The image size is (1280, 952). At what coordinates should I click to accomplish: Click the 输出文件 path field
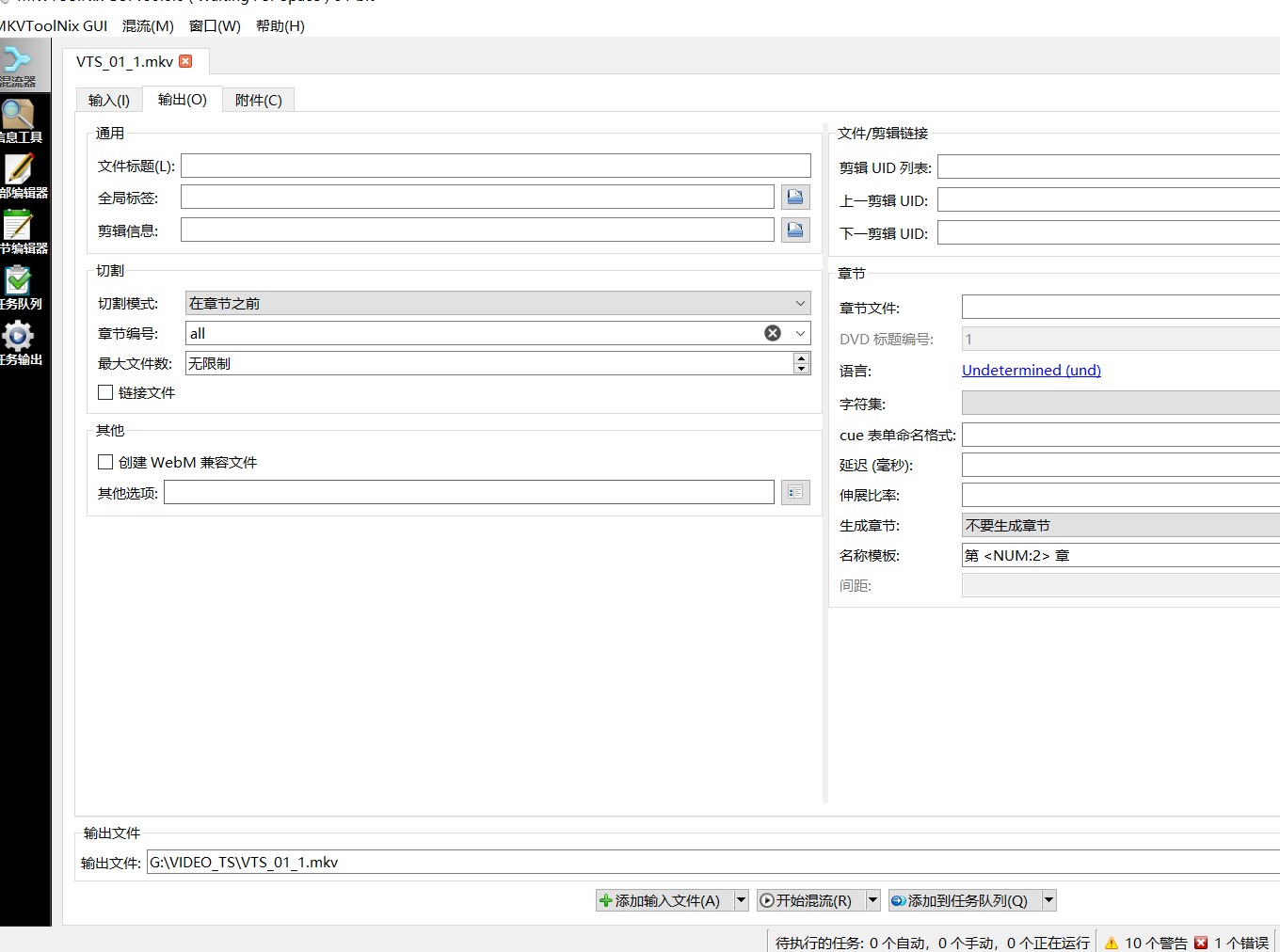point(713,862)
